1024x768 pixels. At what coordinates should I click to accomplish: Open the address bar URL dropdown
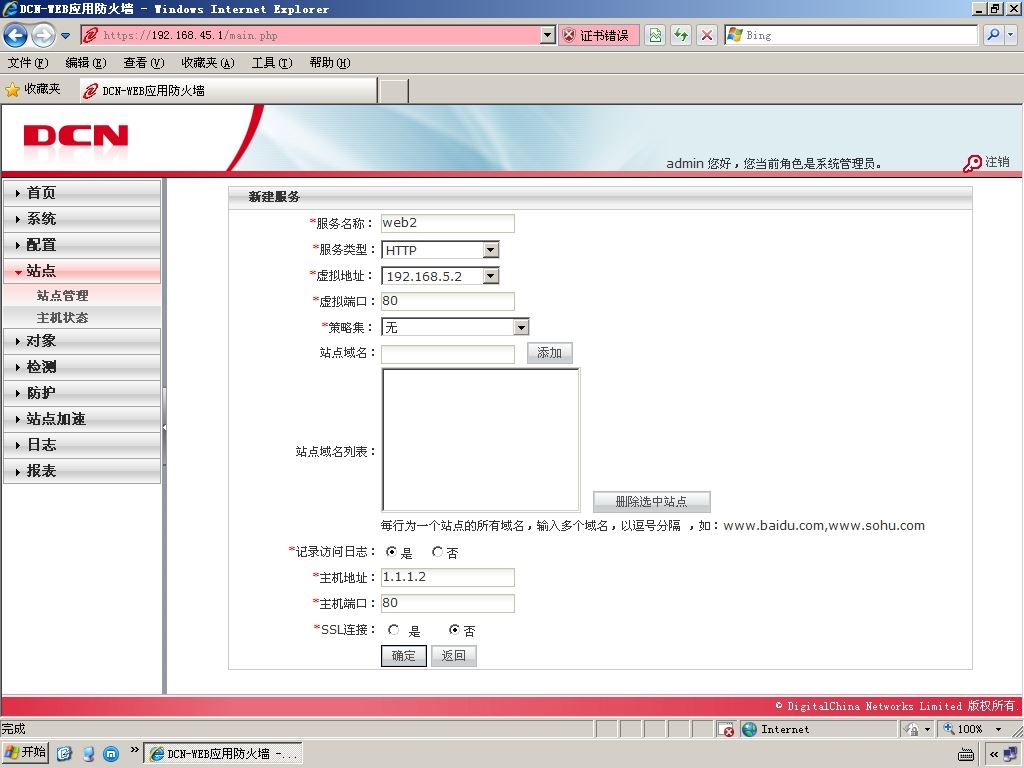(x=548, y=35)
